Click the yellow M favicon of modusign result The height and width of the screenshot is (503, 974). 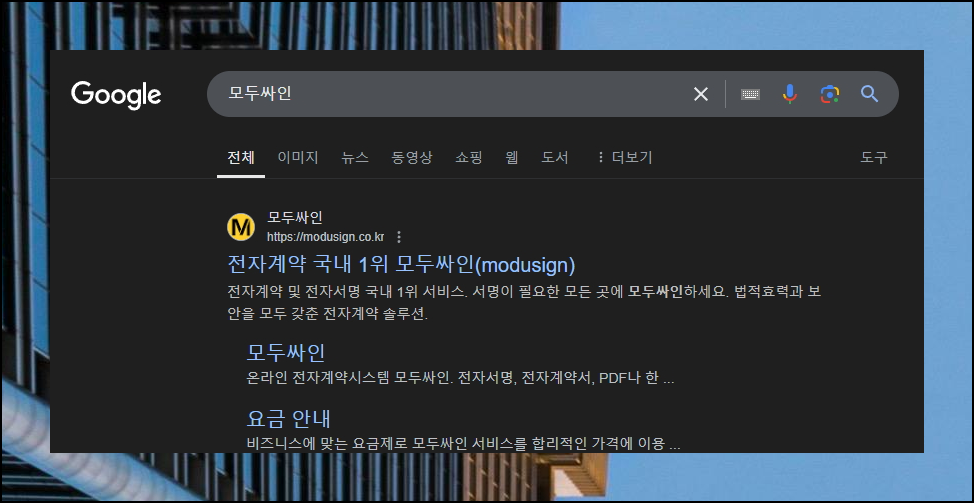[x=241, y=227]
